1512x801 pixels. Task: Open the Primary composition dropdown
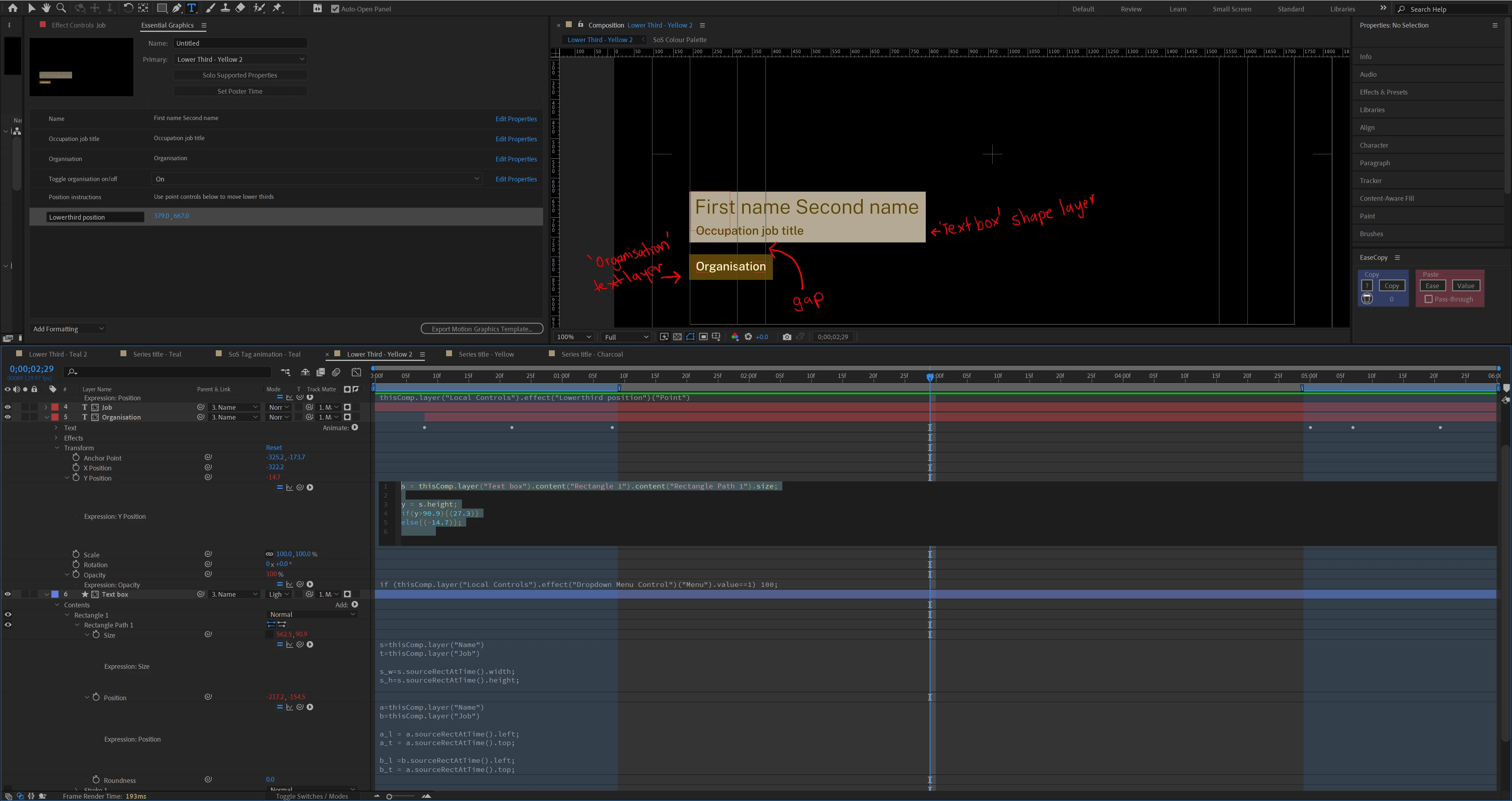241,59
